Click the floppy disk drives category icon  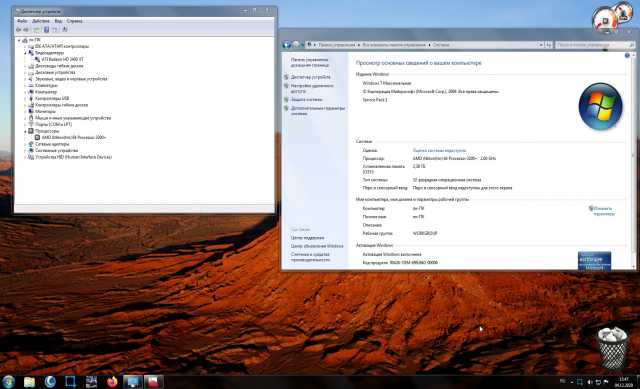[31, 66]
